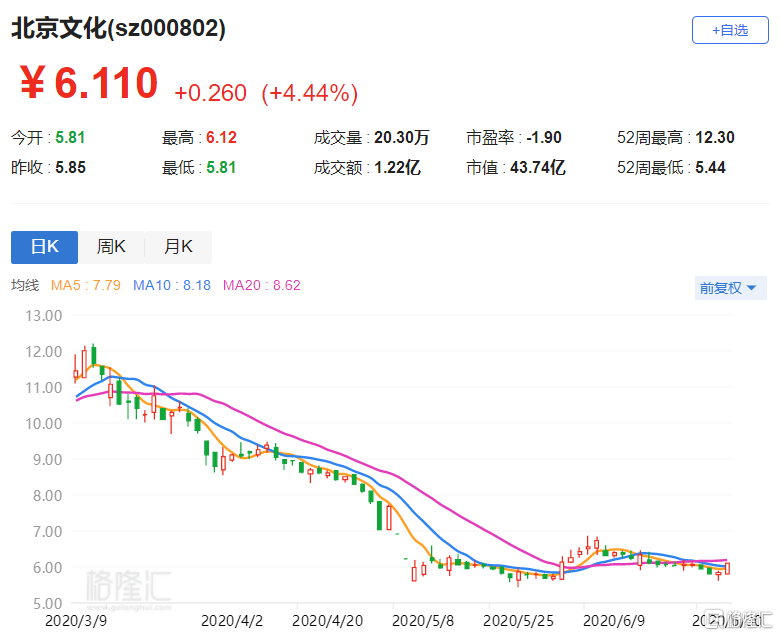779x636 pixels.
Task: Switch to the 周K weekly chart tab
Action: tap(111, 247)
